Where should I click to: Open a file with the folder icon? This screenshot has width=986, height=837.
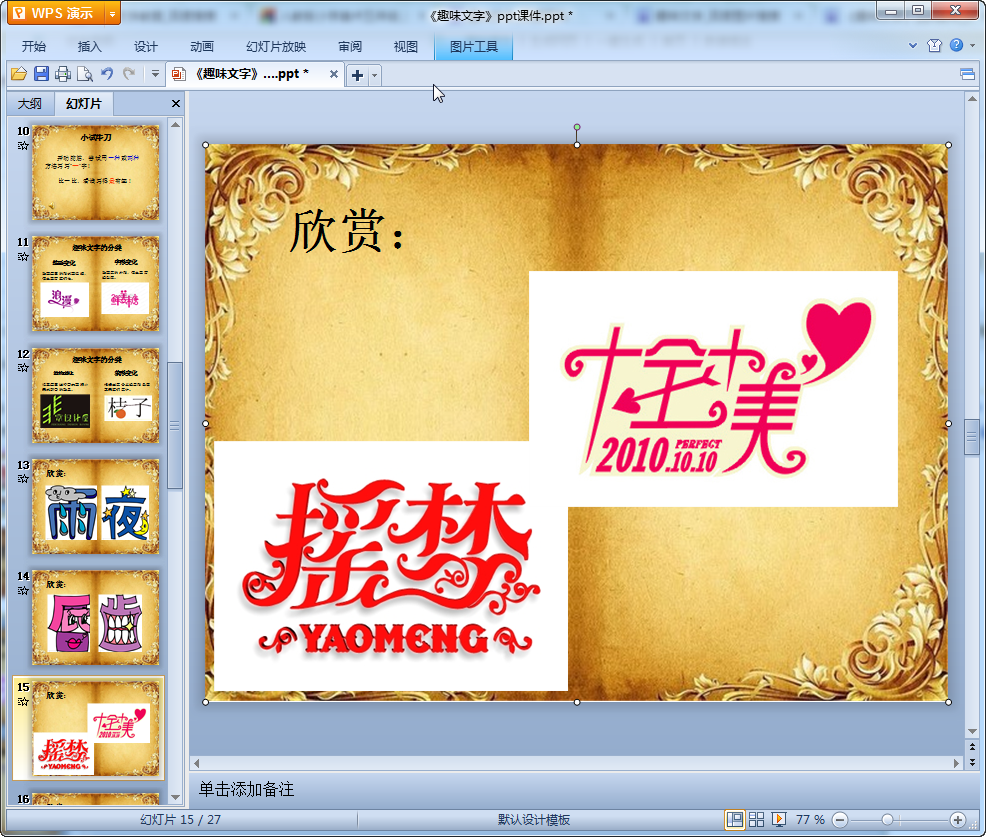point(19,74)
